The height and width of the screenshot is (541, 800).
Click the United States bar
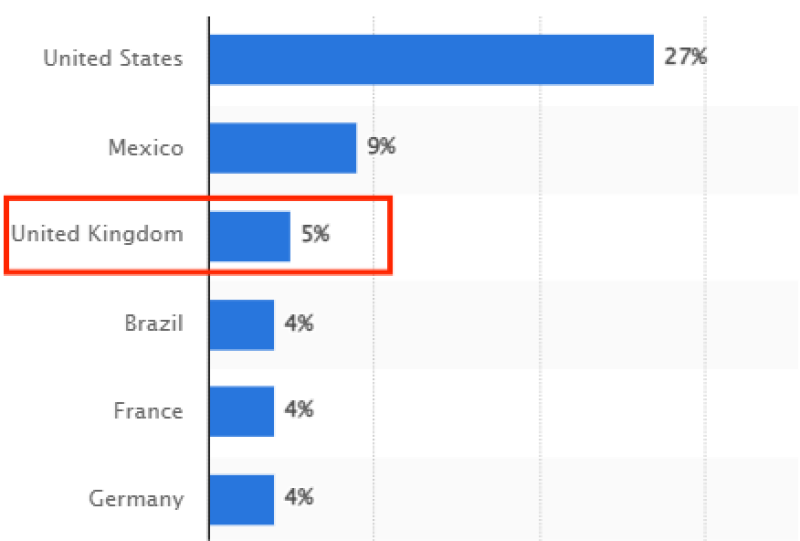click(x=431, y=60)
